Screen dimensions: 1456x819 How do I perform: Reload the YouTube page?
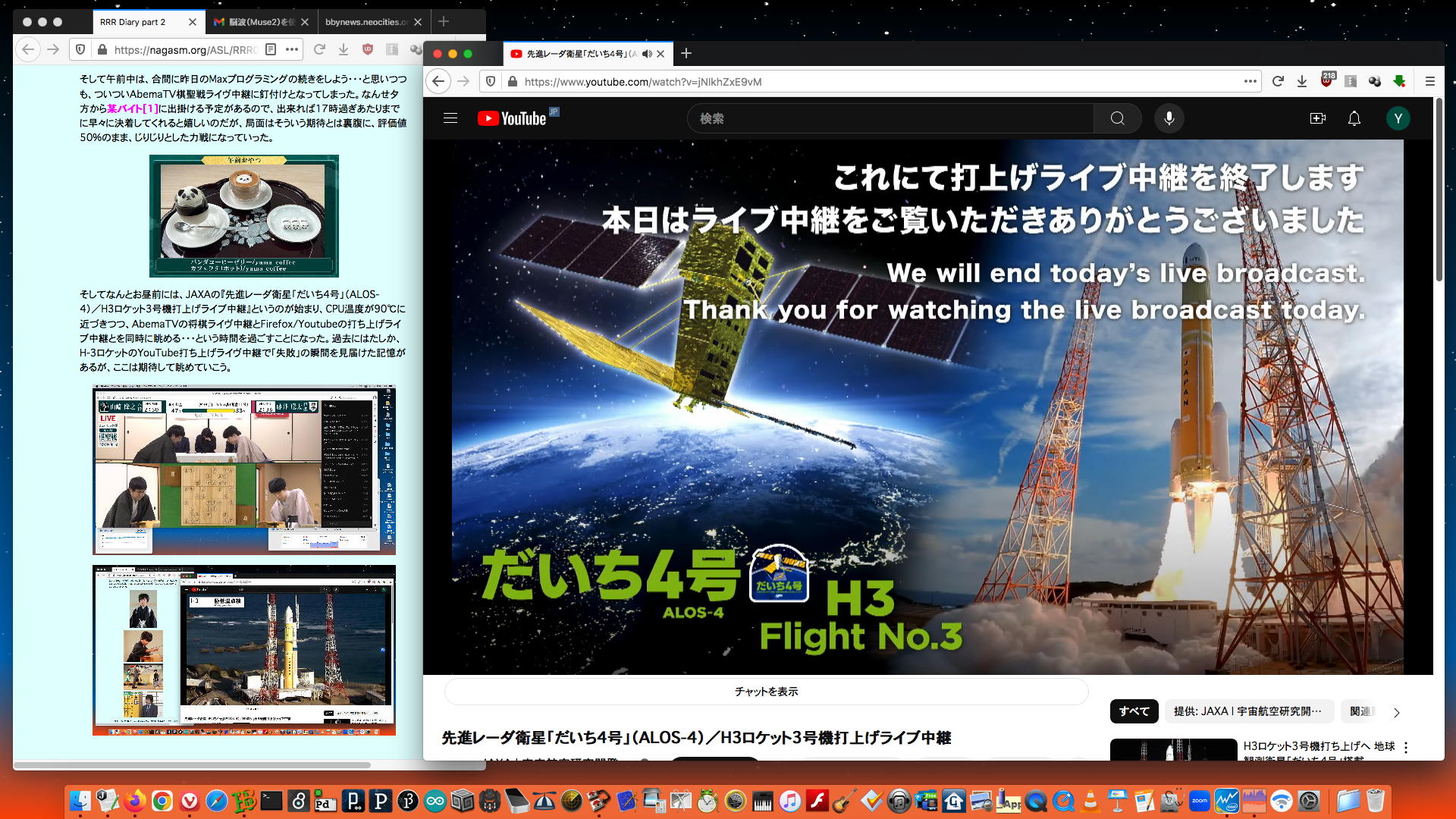coord(1278,81)
